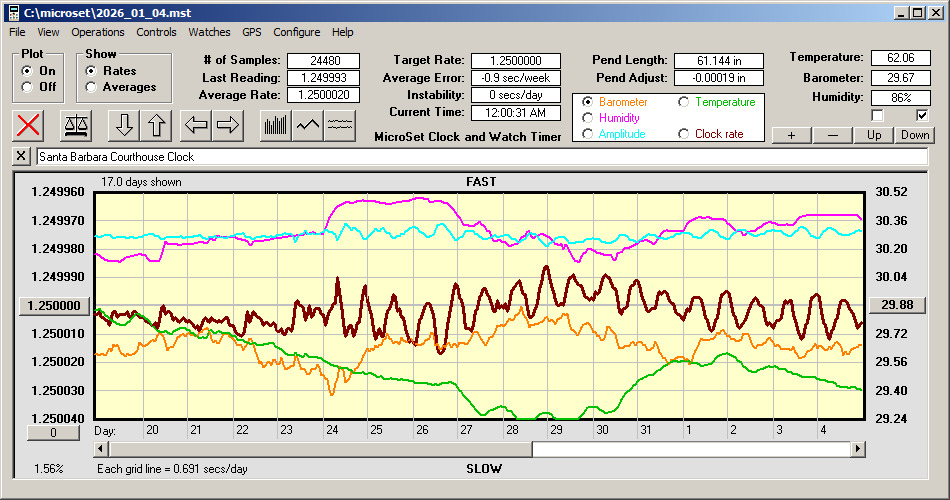This screenshot has height=500, width=950.
Task: Turn Plot Off radio button
Action: [x=27, y=87]
